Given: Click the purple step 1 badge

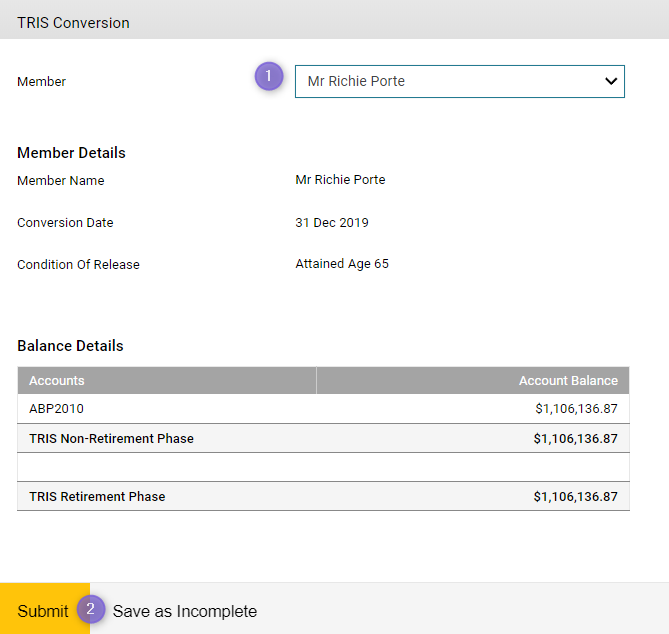Looking at the screenshot, I should [269, 77].
